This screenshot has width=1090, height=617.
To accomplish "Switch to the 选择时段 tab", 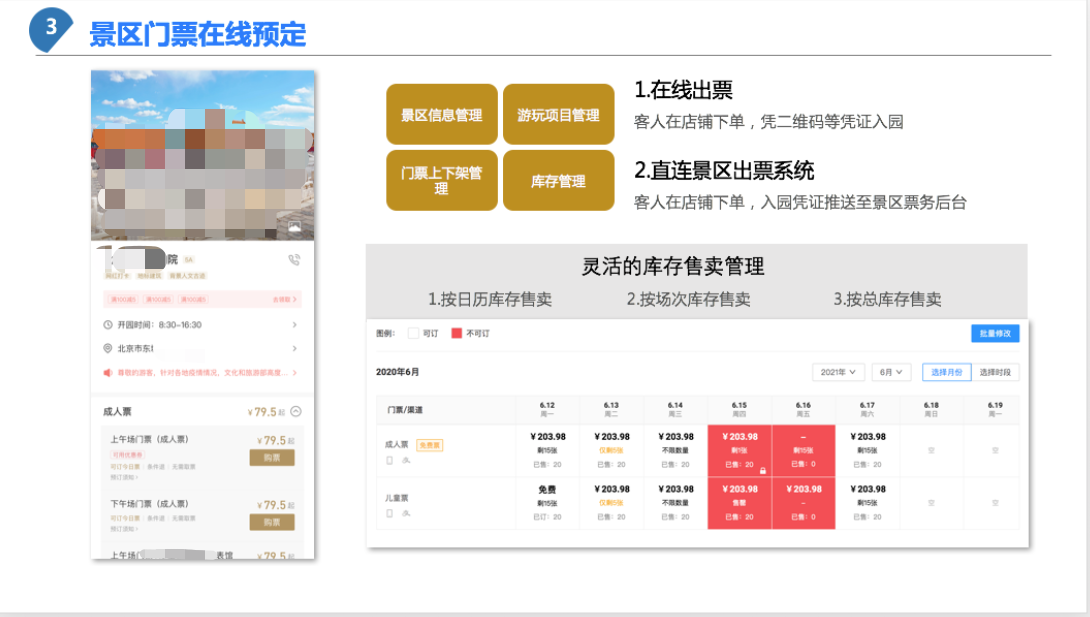I will 996,372.
